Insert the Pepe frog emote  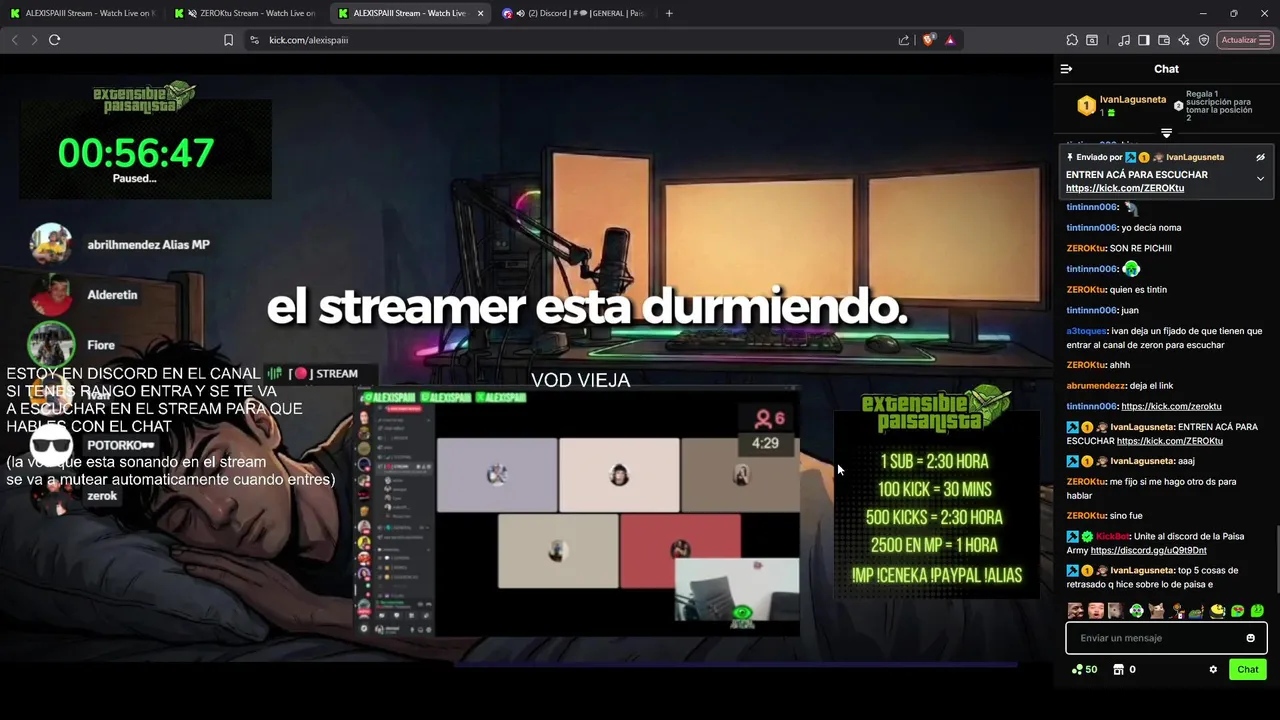(x=1197, y=610)
